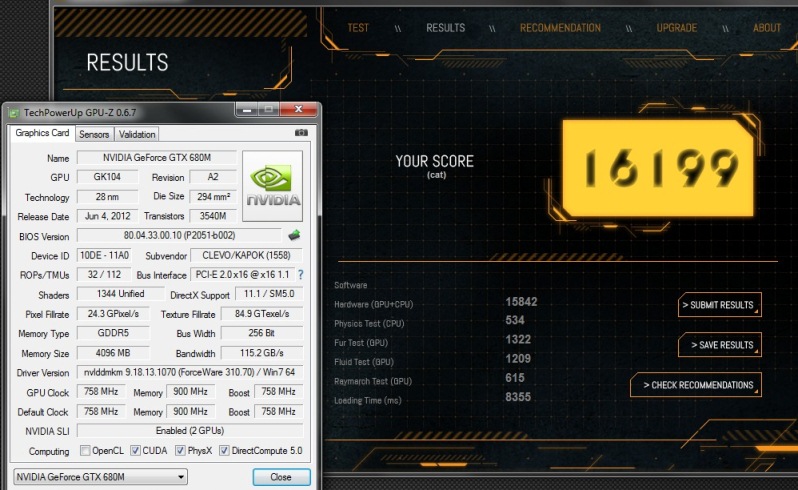Click the SAVE RESULTS button

720,345
